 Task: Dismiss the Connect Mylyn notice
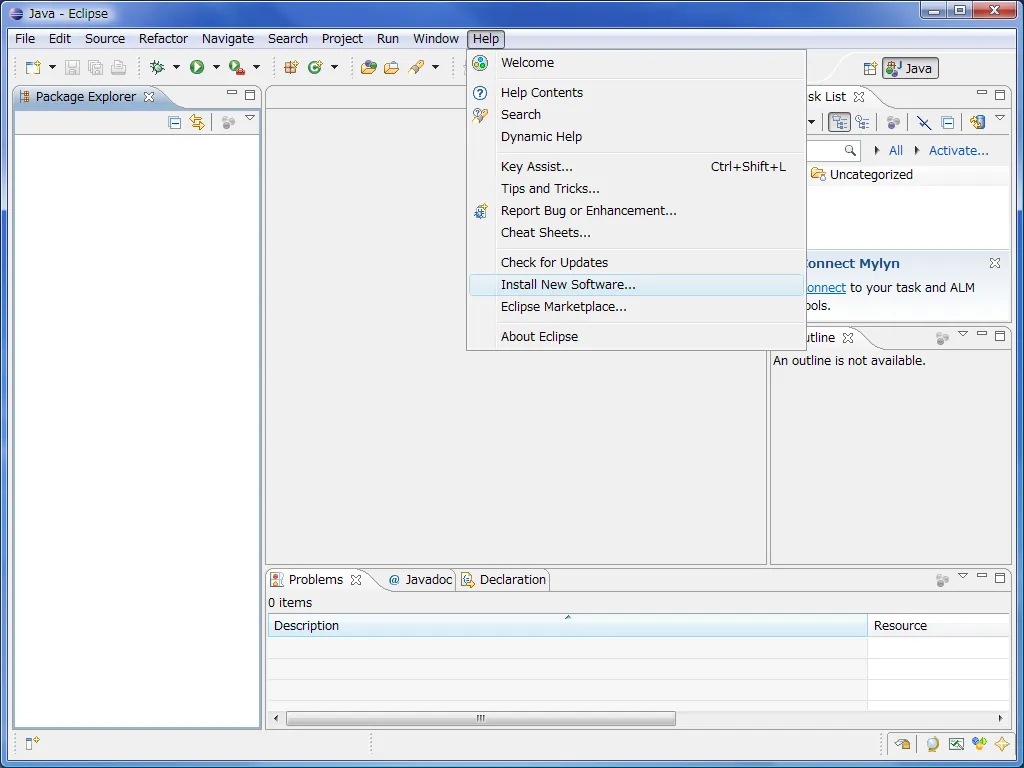click(x=995, y=263)
